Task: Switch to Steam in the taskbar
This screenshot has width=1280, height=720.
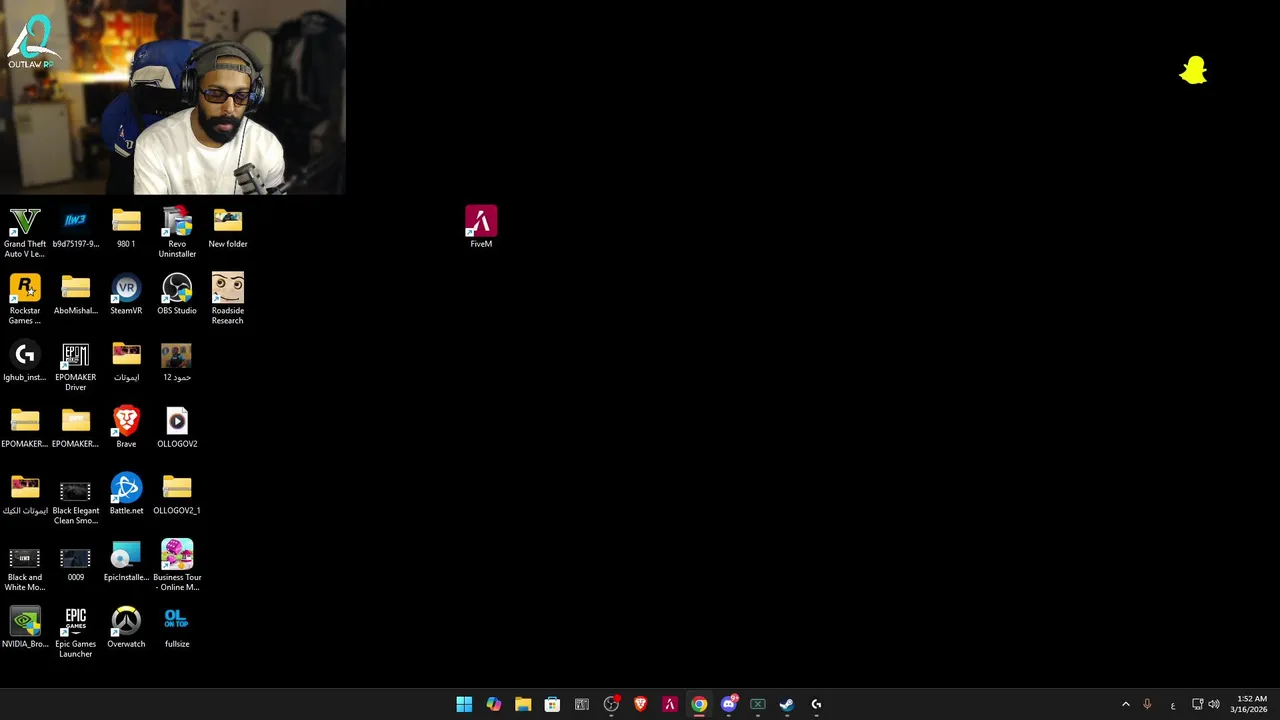Action: click(x=787, y=704)
